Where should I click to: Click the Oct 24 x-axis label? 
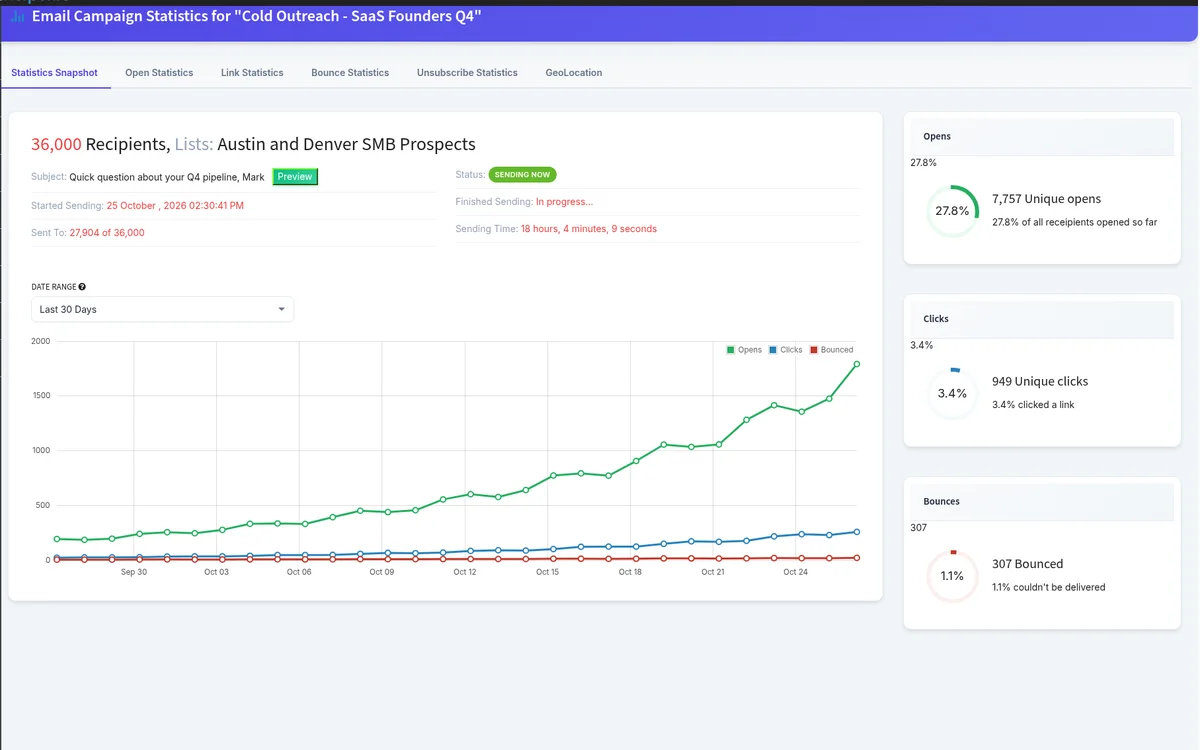[x=796, y=572]
